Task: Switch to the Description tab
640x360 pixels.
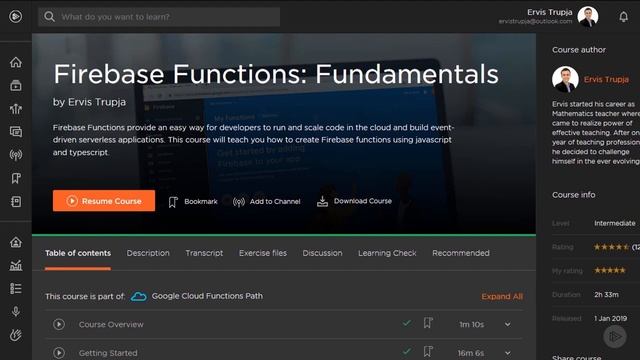Action: coord(148,253)
